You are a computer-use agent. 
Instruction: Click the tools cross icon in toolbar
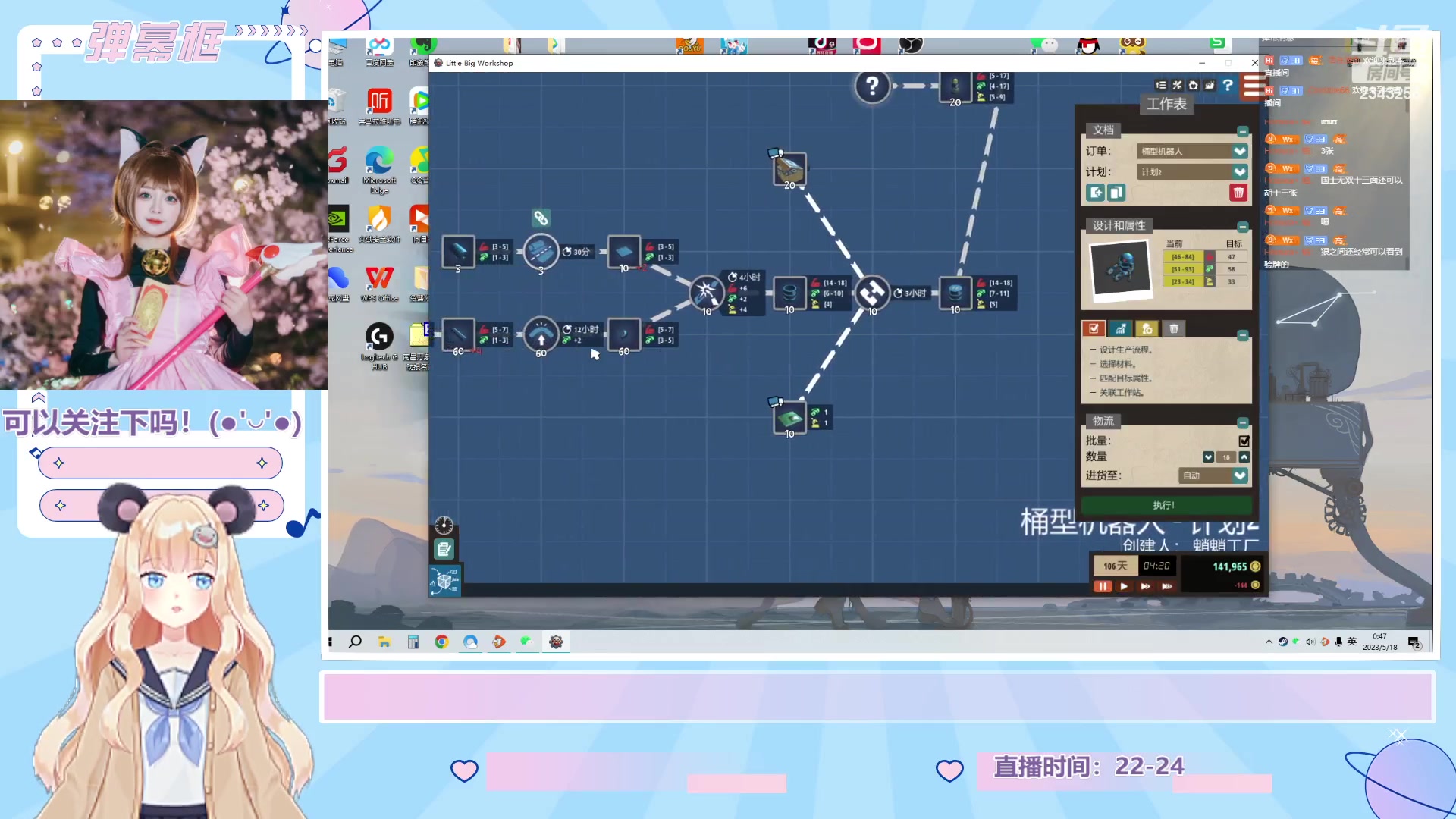pos(1177,86)
